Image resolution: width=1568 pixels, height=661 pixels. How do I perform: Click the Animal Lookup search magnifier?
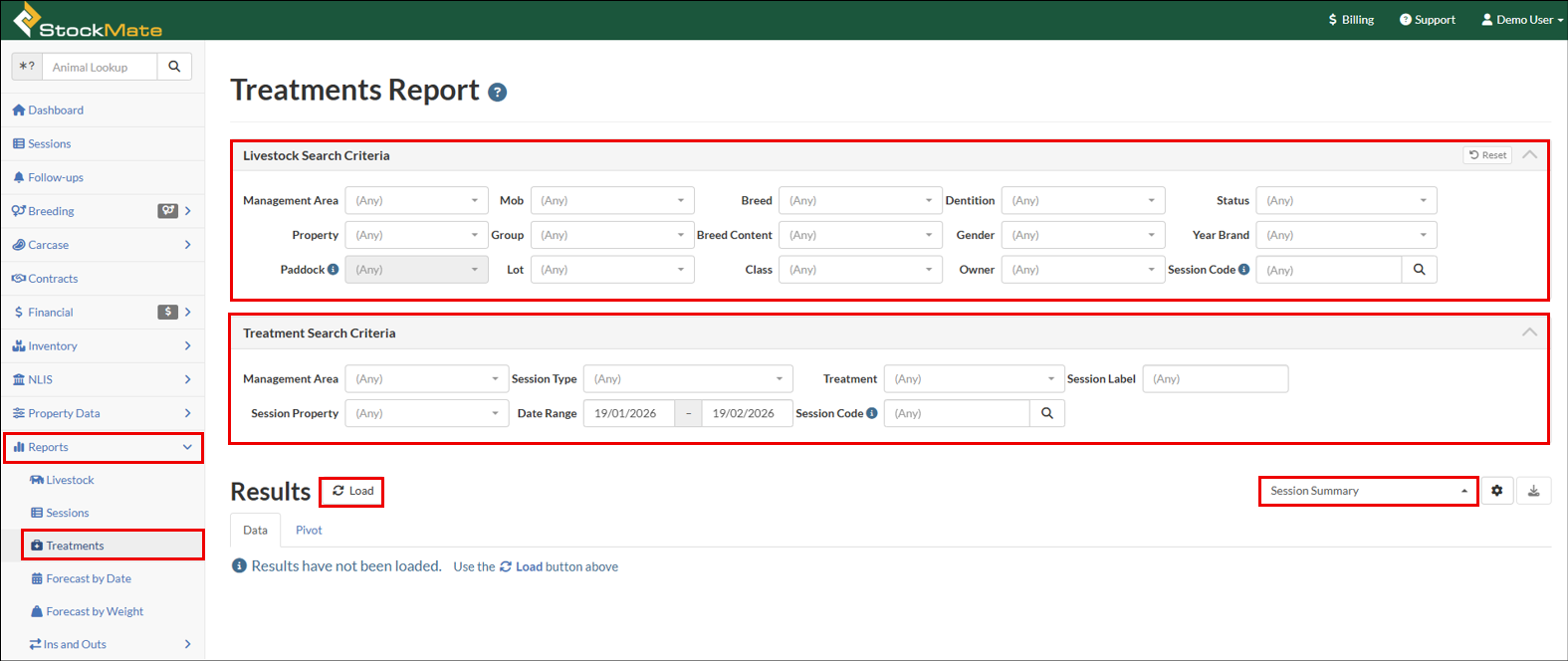(174, 67)
